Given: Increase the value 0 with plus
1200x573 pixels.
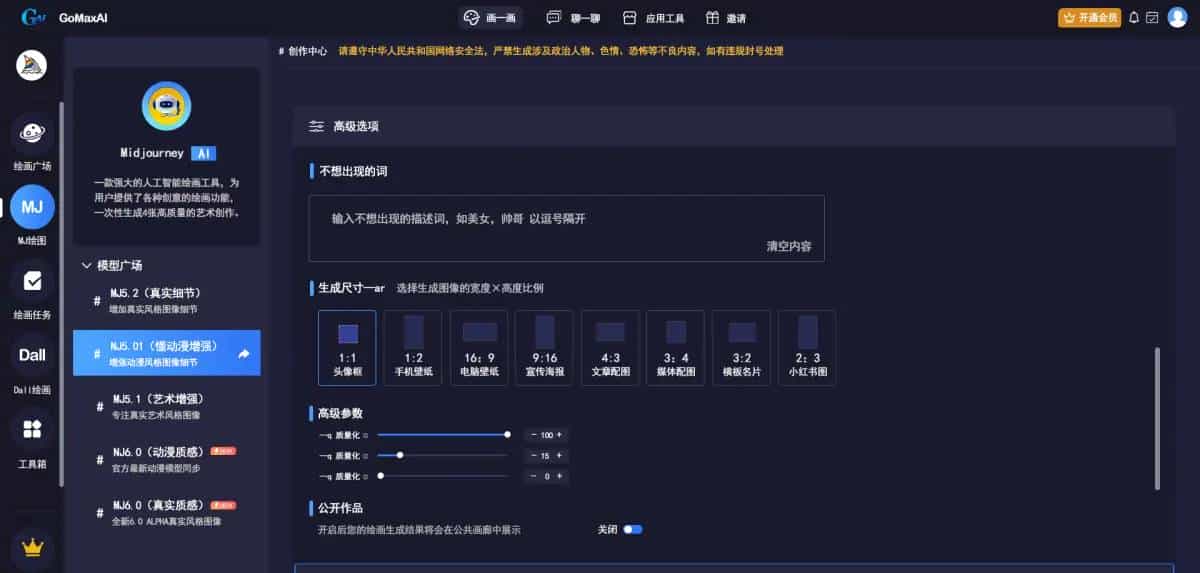Looking at the screenshot, I should (x=559, y=476).
